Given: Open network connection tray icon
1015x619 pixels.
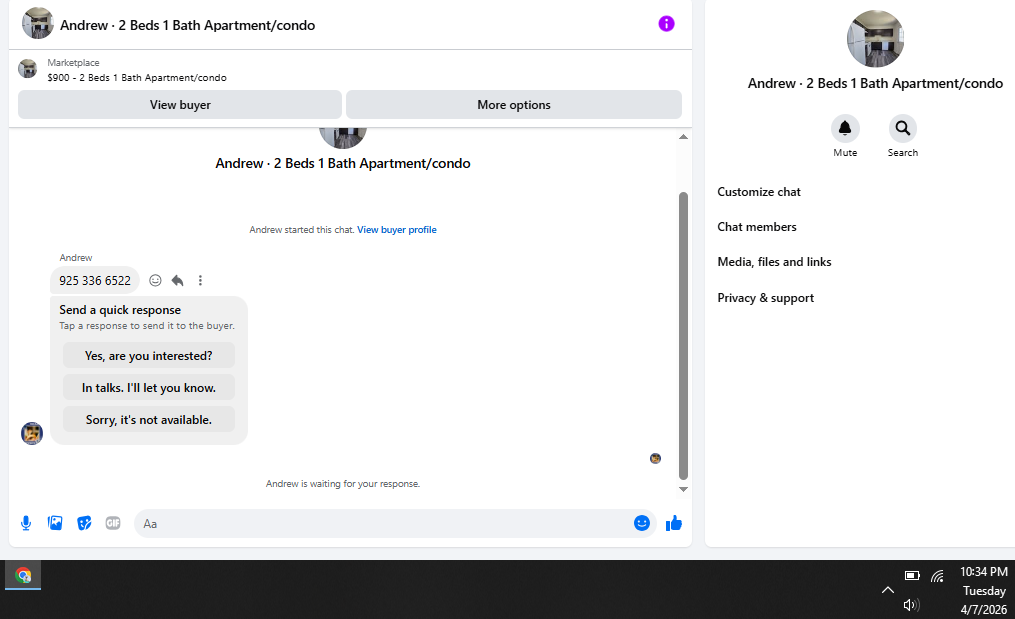Looking at the screenshot, I should 937,575.
